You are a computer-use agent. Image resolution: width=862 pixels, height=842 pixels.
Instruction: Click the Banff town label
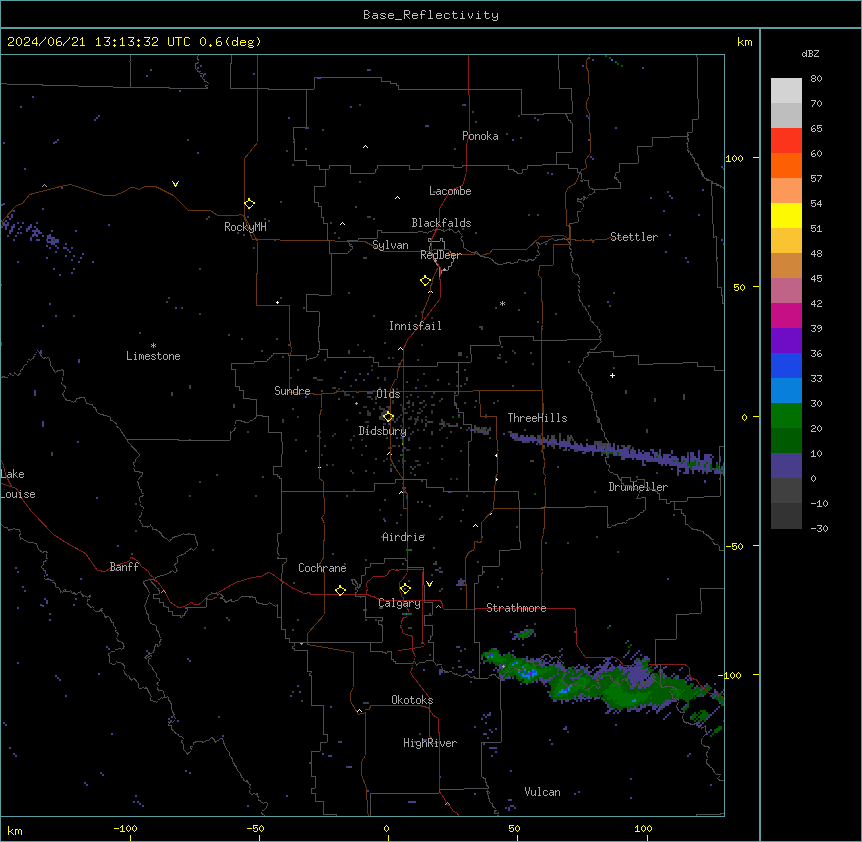point(124,567)
